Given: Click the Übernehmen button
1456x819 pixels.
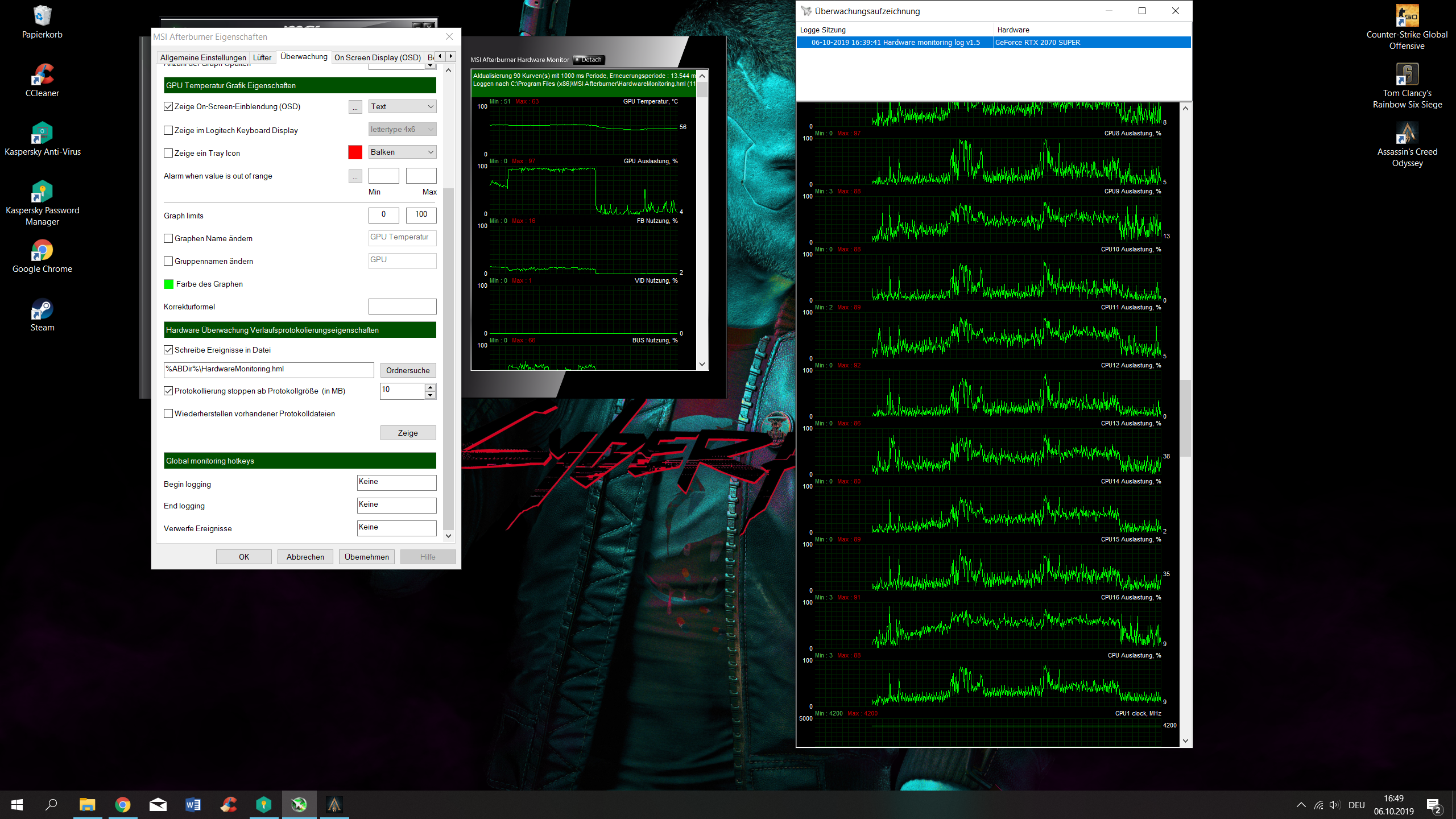Looking at the screenshot, I should [x=366, y=557].
